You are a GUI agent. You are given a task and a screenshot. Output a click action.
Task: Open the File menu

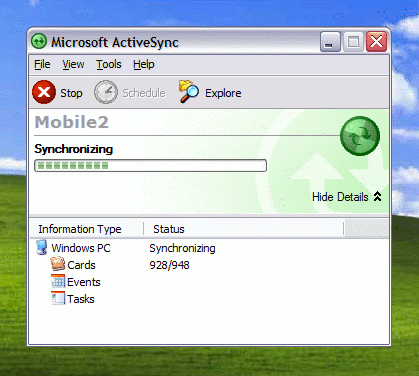[x=42, y=64]
